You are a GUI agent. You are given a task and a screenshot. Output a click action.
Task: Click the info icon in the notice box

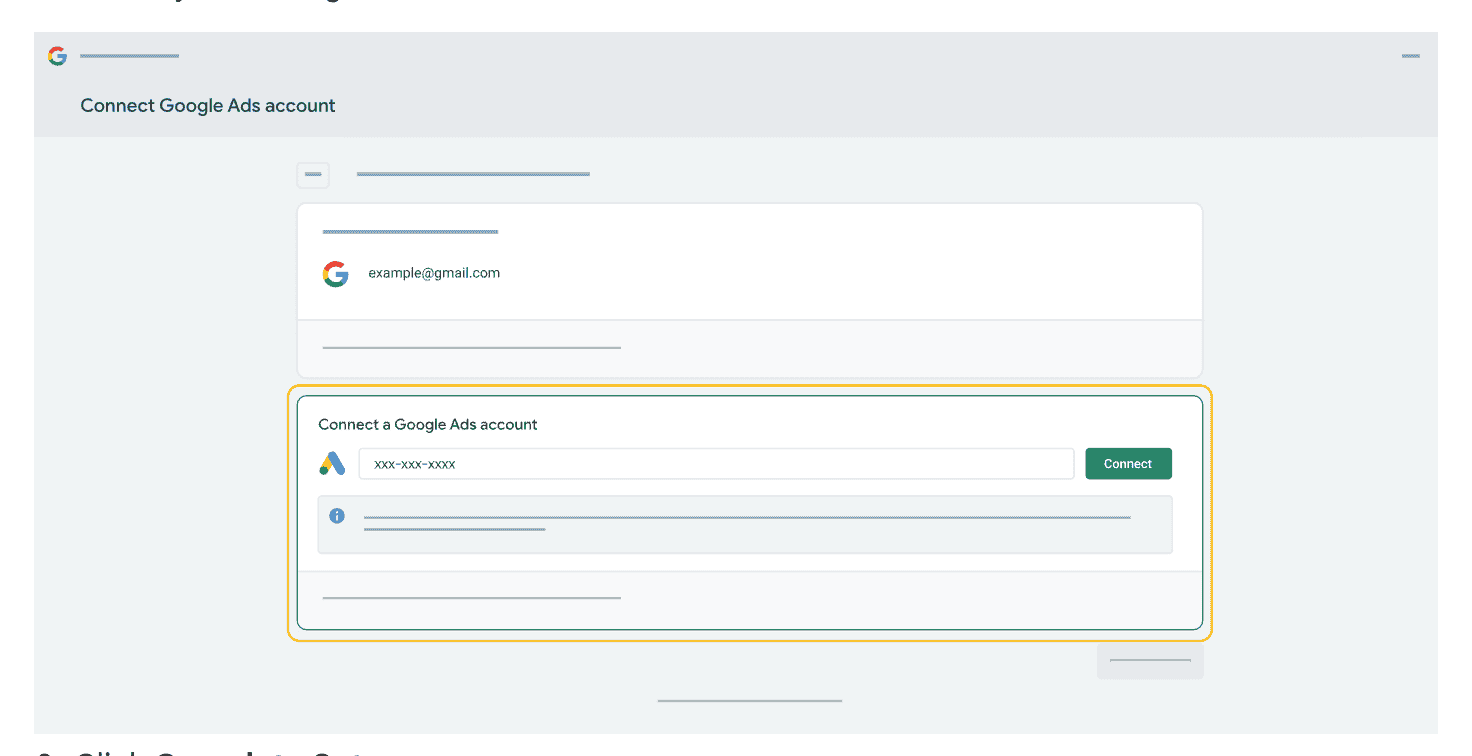(337, 516)
